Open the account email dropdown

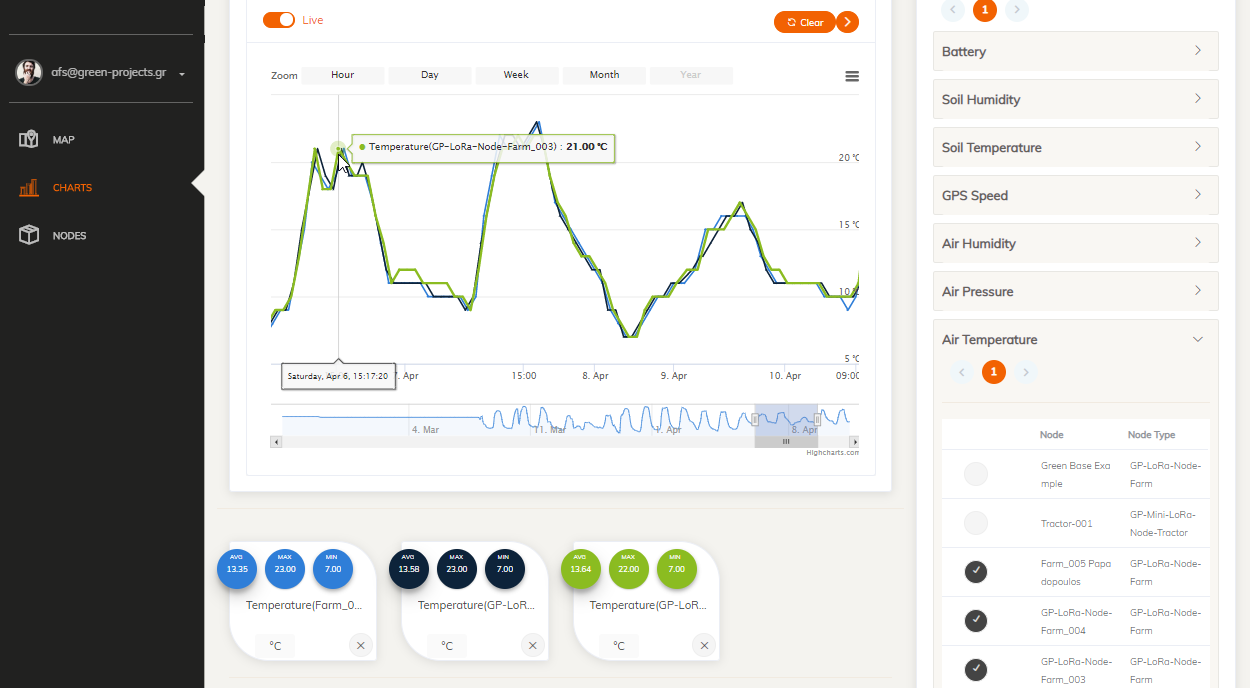coord(182,73)
